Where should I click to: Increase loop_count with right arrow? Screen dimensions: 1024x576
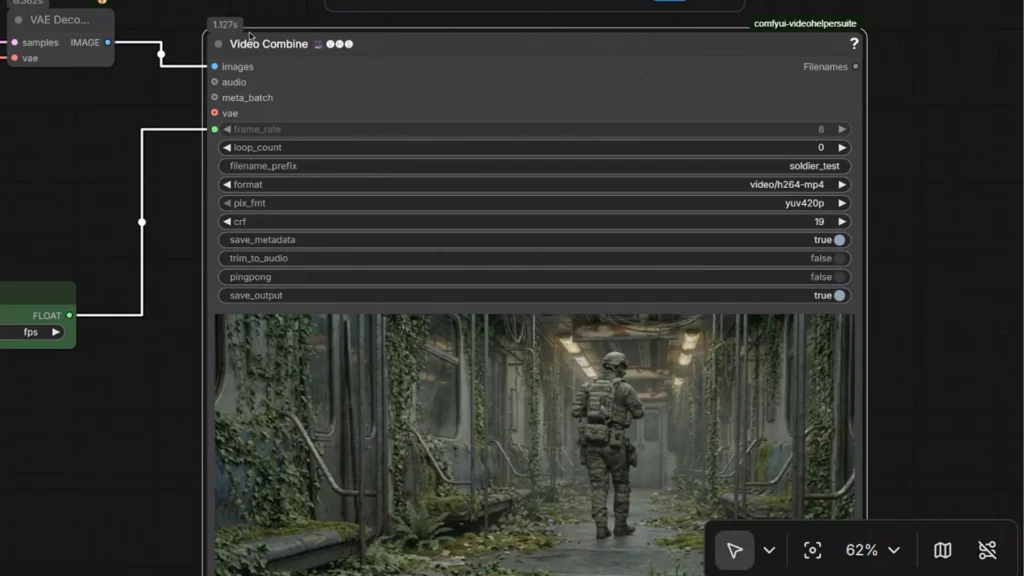842,148
